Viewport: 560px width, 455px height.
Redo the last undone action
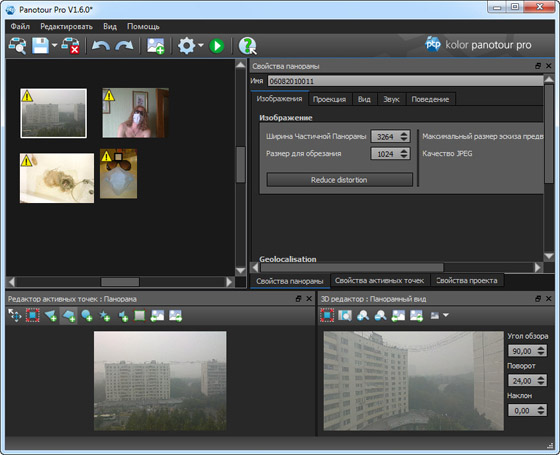pyautogui.click(x=125, y=46)
